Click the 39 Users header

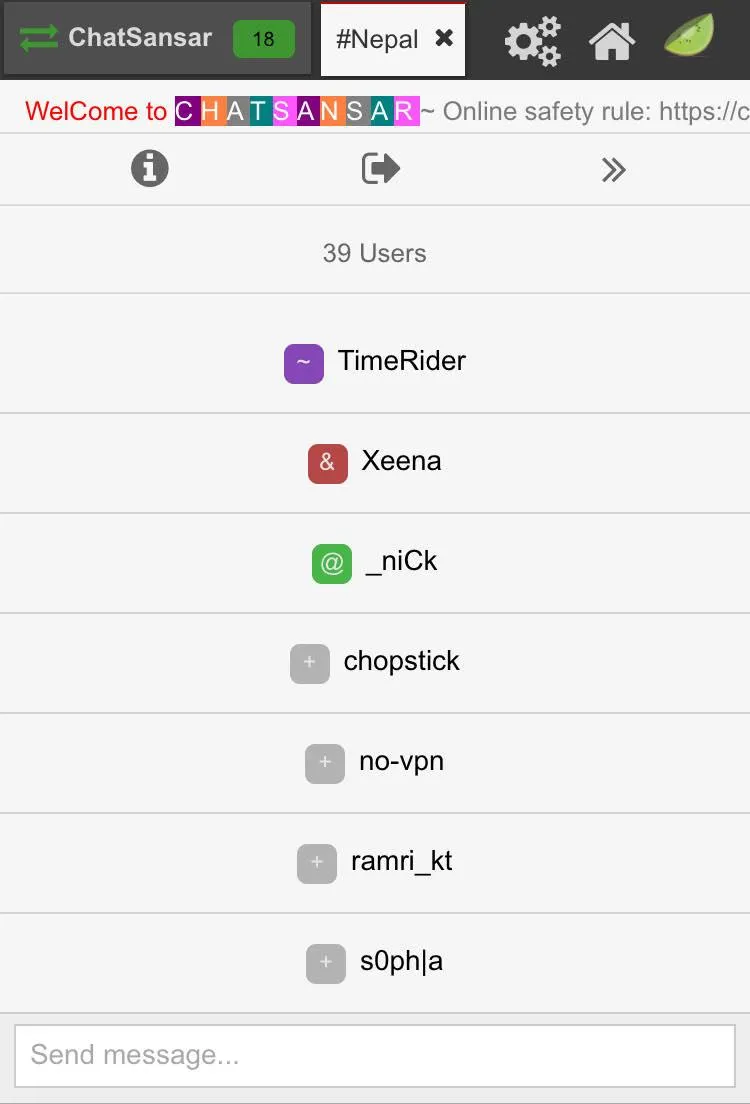(374, 253)
